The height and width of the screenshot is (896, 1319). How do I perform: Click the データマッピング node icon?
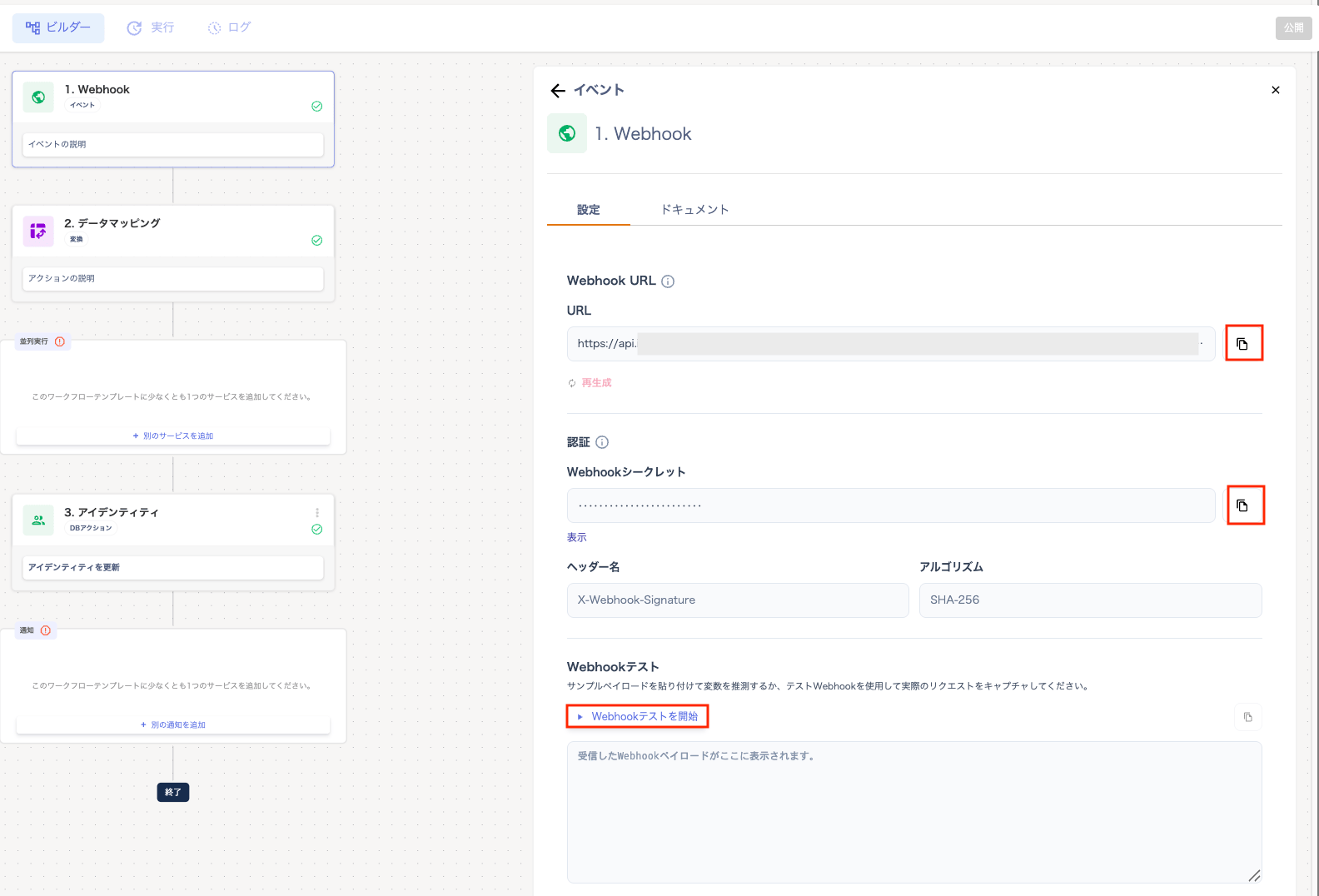coord(38,231)
